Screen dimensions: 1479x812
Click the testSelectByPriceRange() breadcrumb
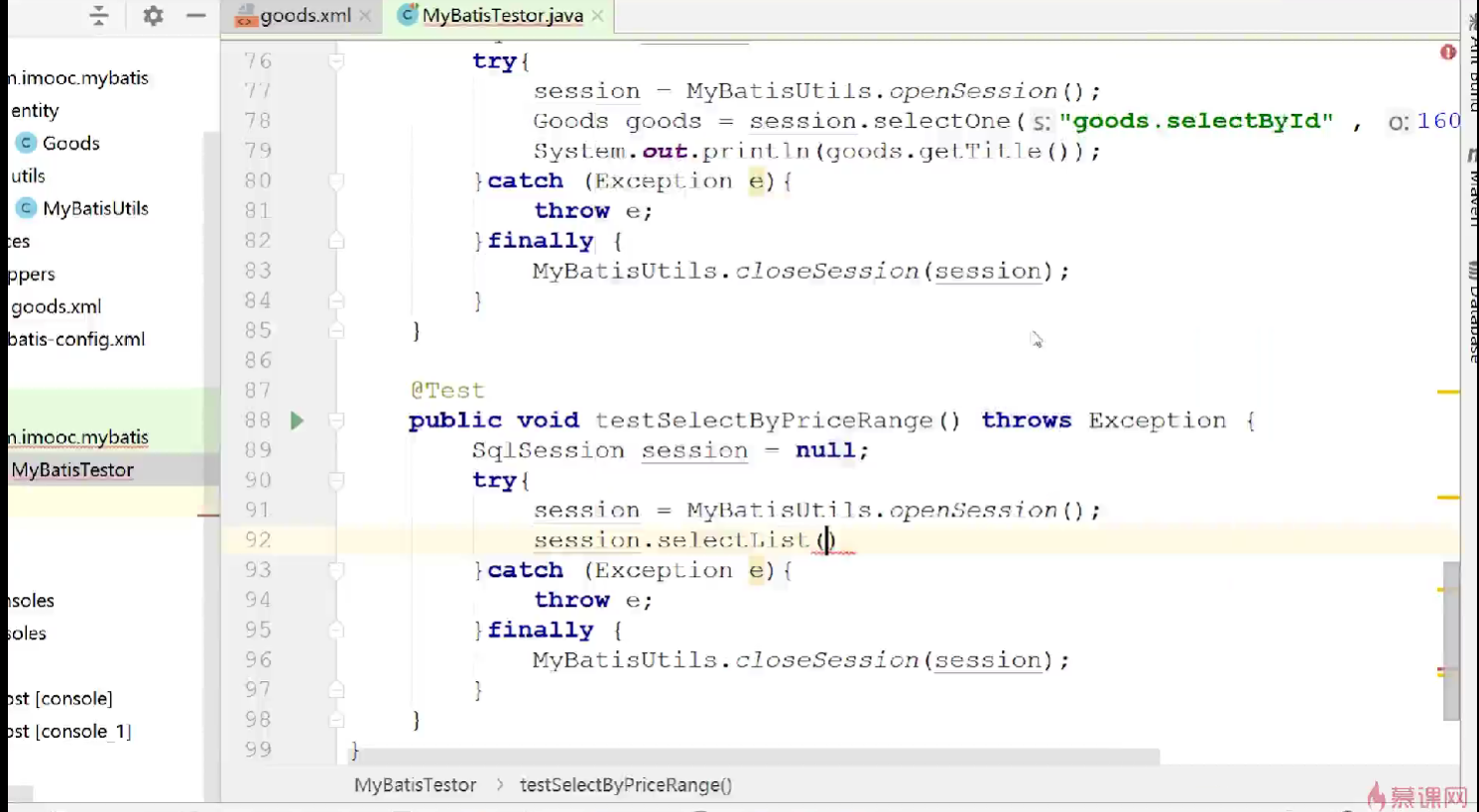pos(626,785)
